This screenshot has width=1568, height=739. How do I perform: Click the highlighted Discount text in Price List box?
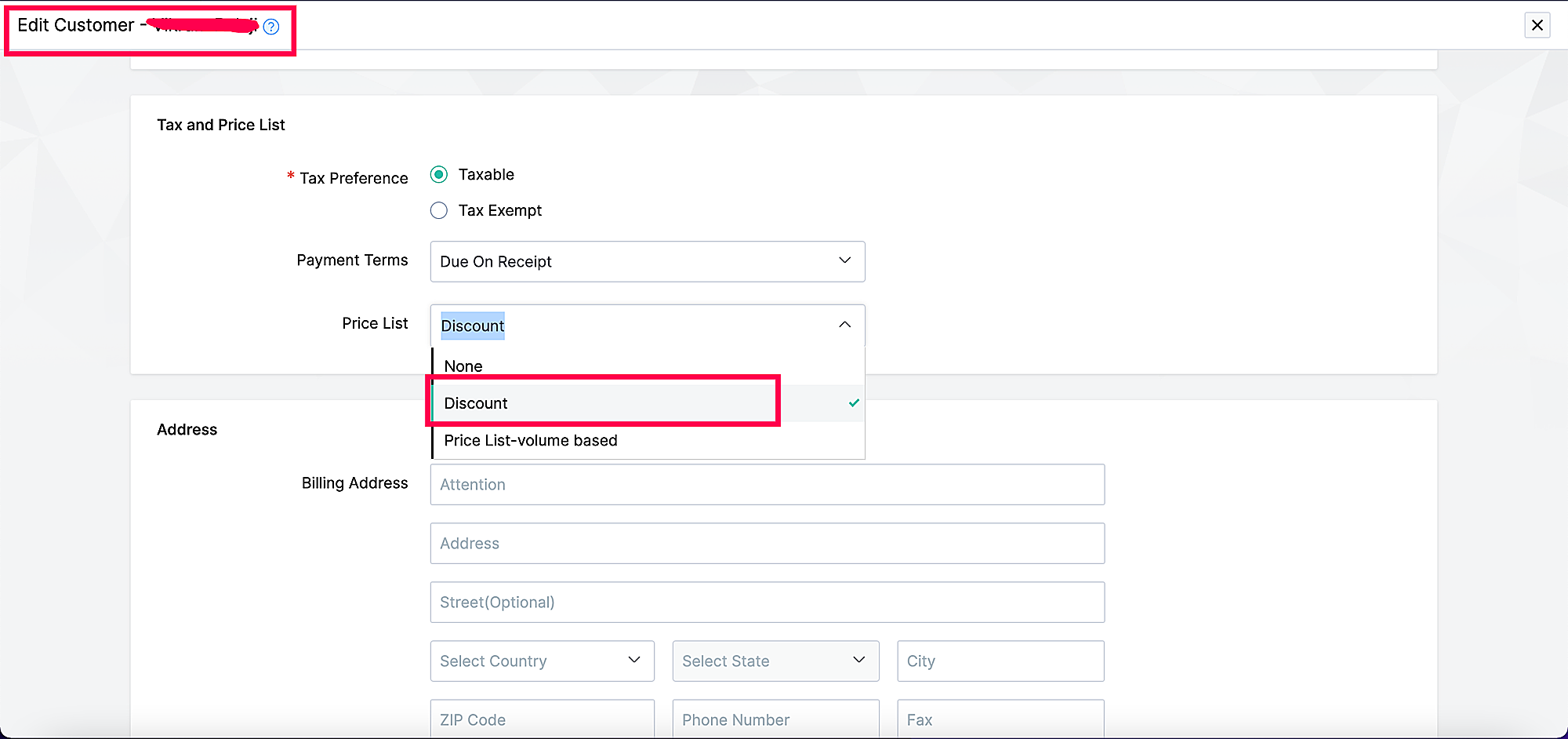[x=473, y=326]
